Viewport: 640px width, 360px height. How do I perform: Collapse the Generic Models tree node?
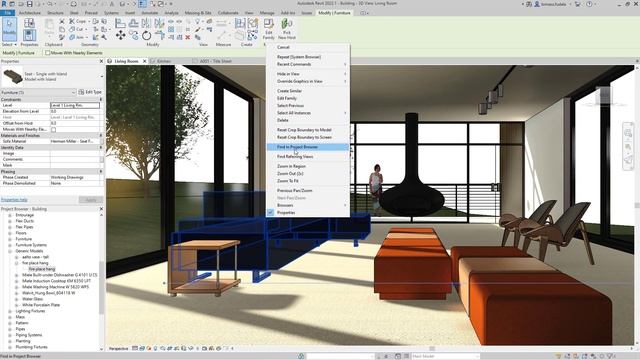click(x=10, y=251)
